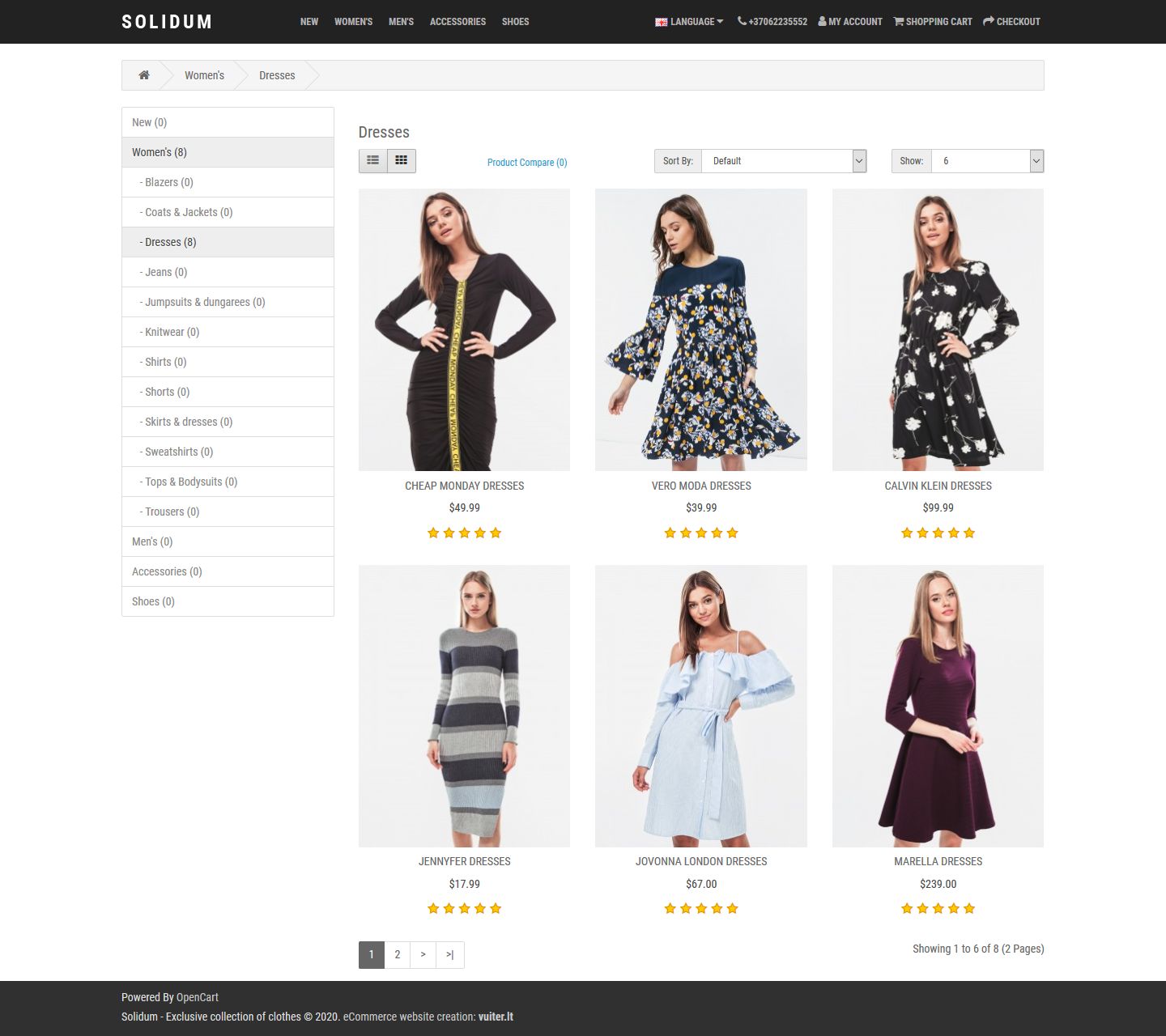
Task: Open the New menu in navbar
Action: (x=309, y=22)
